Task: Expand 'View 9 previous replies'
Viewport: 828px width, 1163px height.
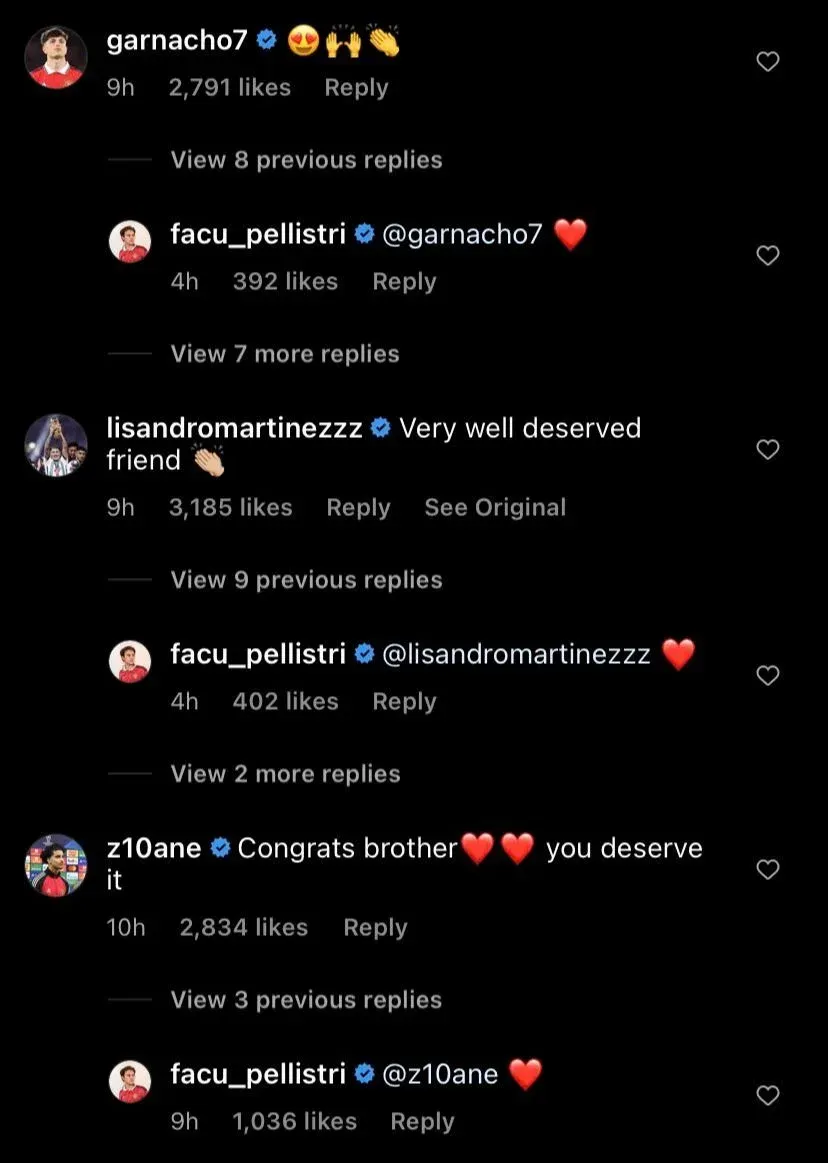Action: (x=306, y=580)
